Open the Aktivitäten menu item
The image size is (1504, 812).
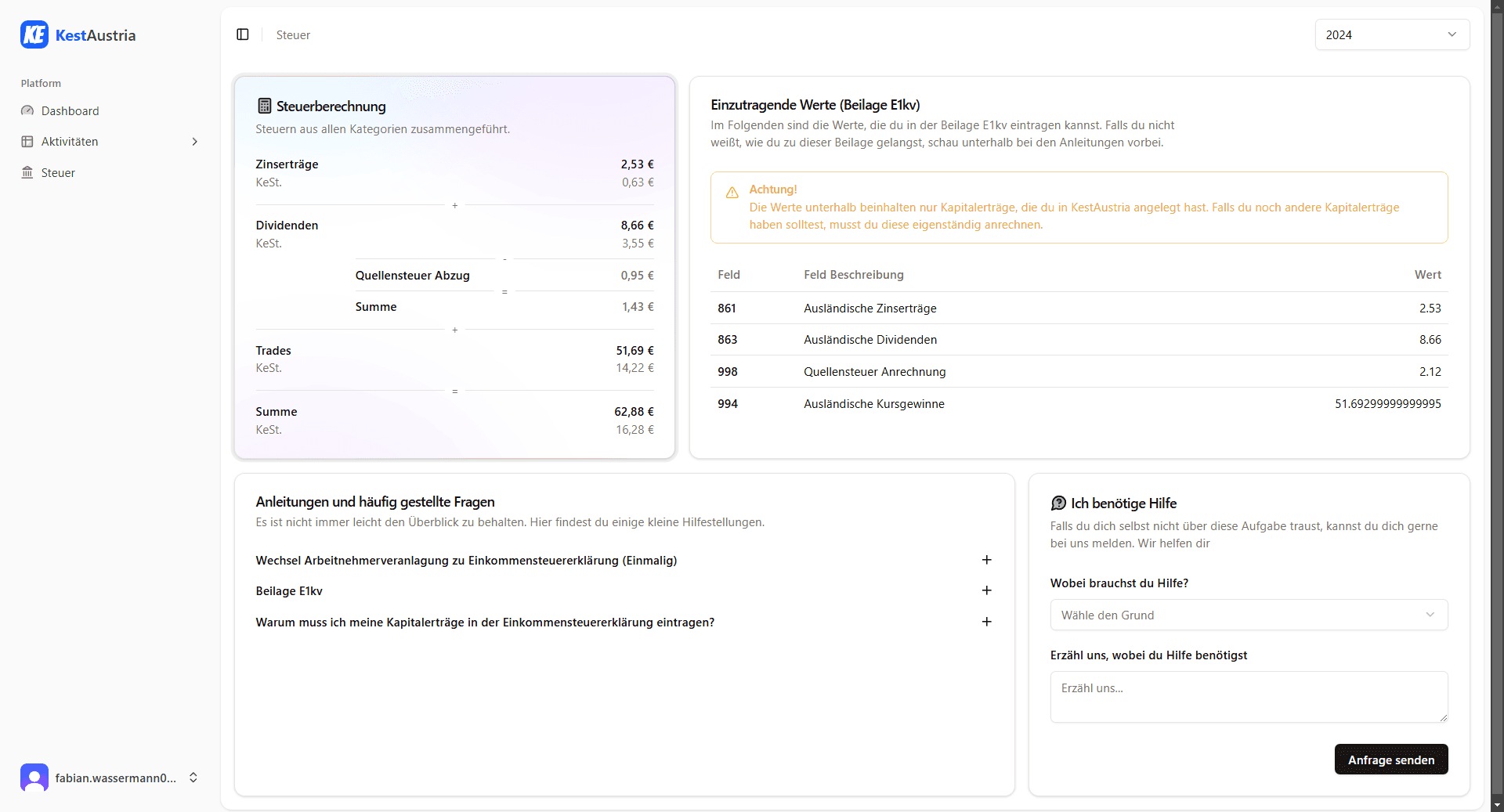pos(110,142)
